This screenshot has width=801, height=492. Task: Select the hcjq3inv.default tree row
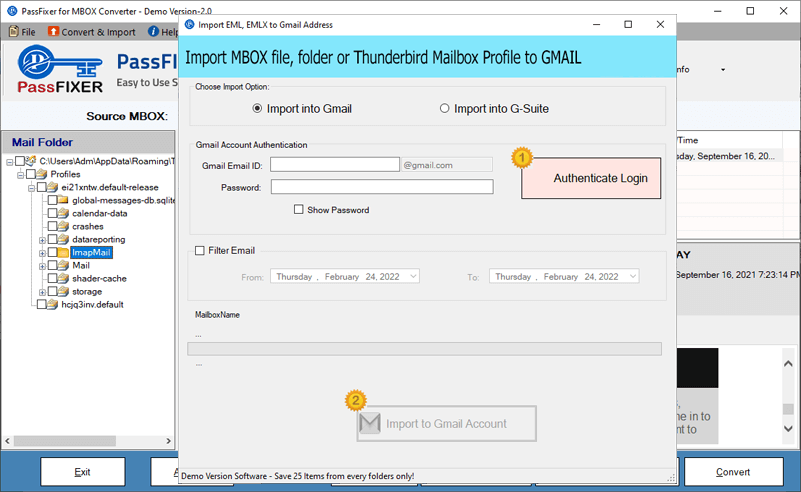(92, 304)
